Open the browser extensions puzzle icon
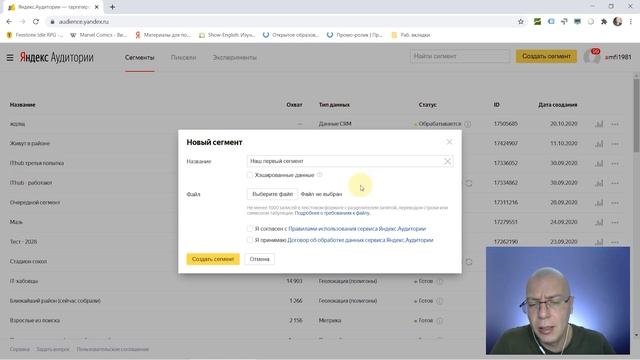640x360 pixels. 604,22
